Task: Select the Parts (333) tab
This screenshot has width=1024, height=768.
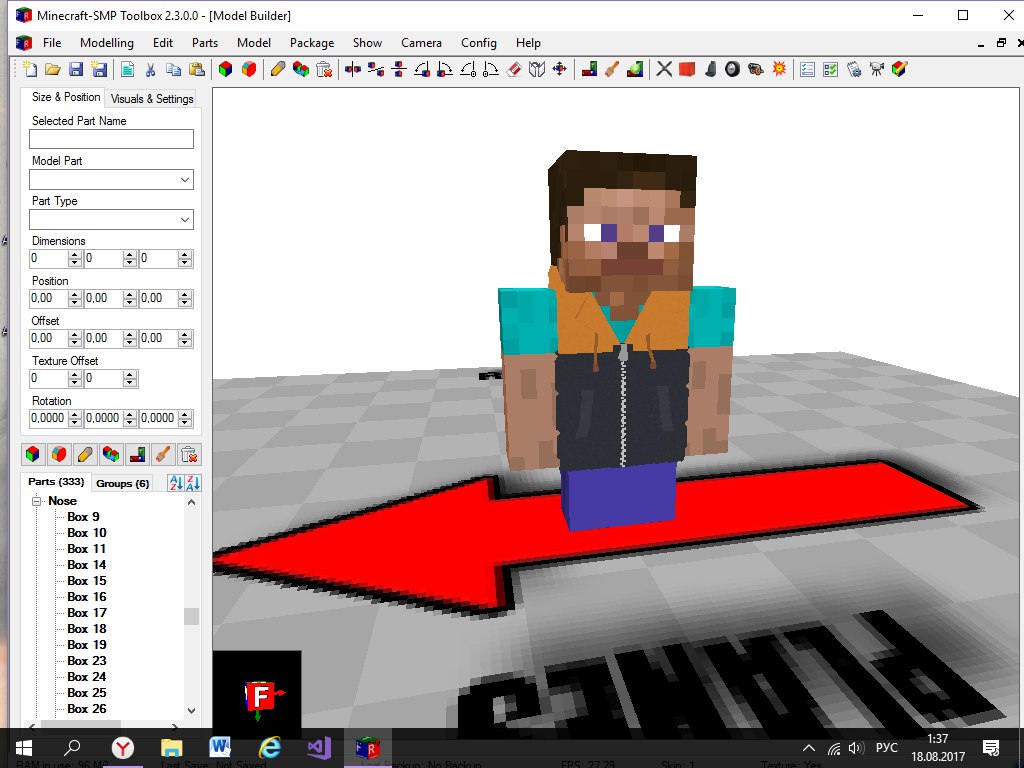Action: (56, 482)
